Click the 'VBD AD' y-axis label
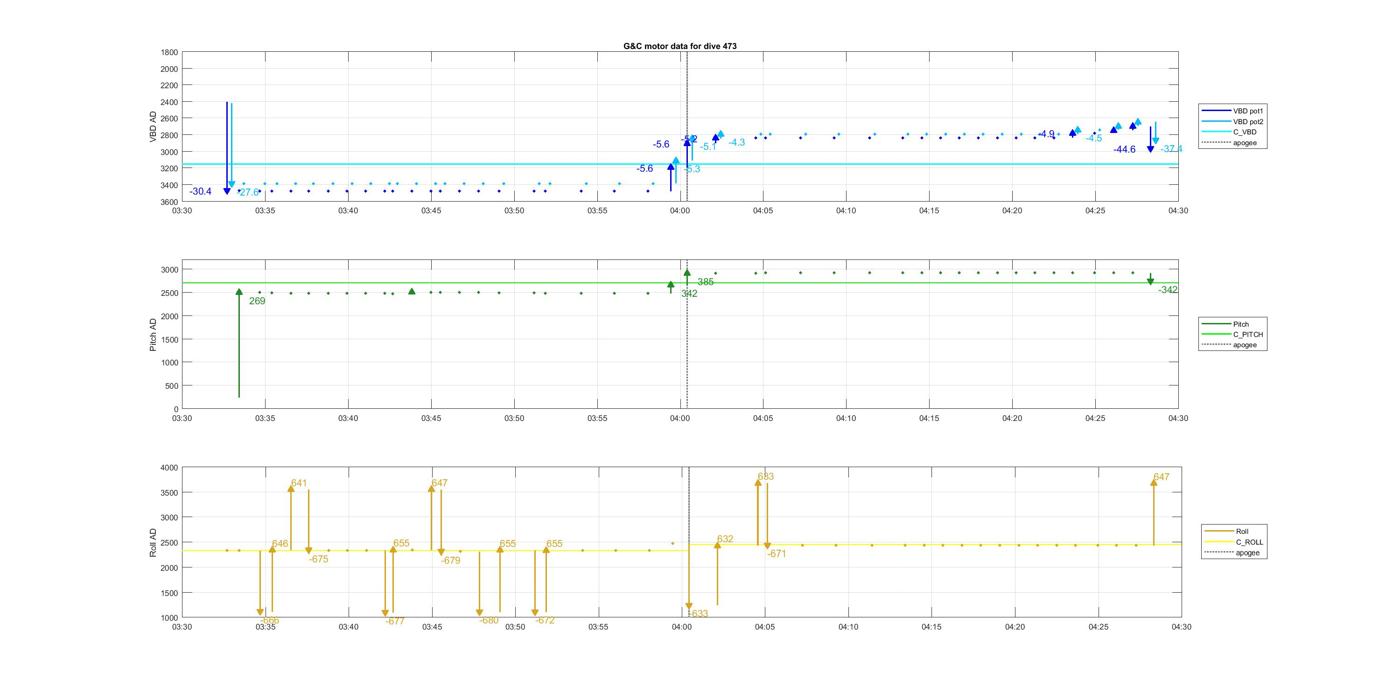The height and width of the screenshot is (693, 1400). (x=155, y=127)
